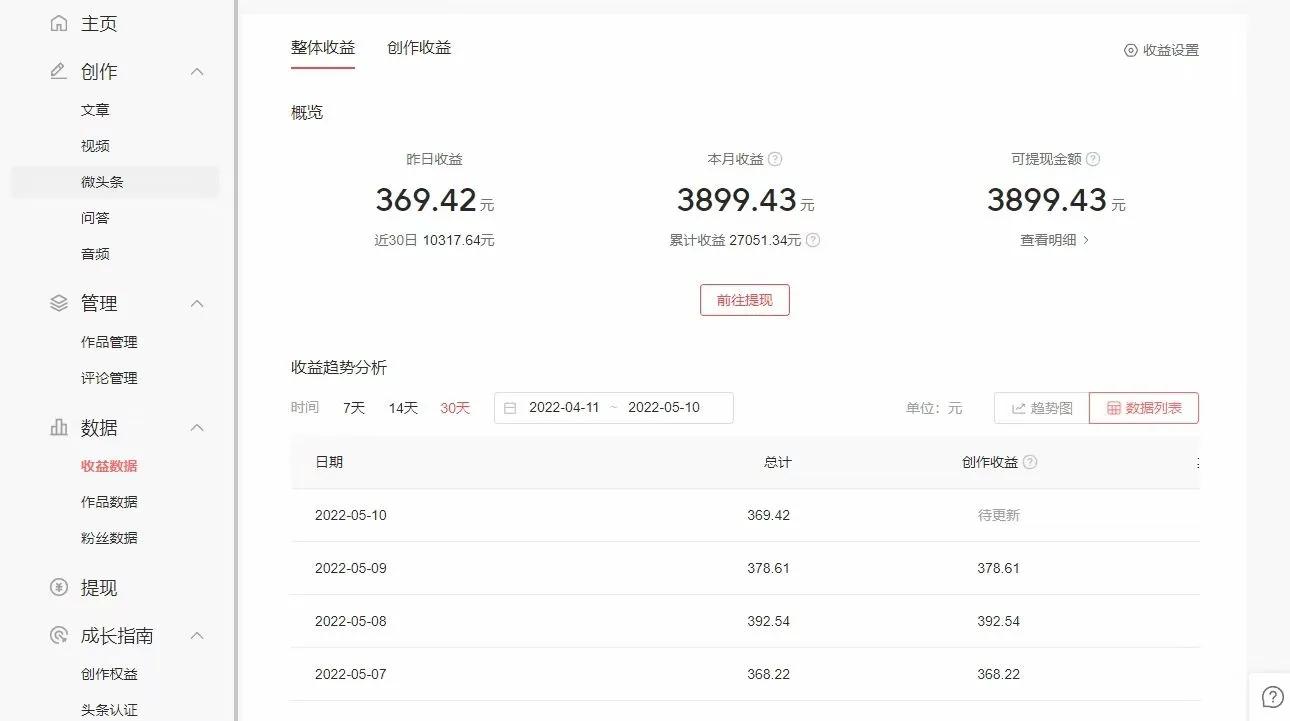Collapse the 创作 section chevron
Viewport: 1290px width, 721px height.
click(x=197, y=71)
